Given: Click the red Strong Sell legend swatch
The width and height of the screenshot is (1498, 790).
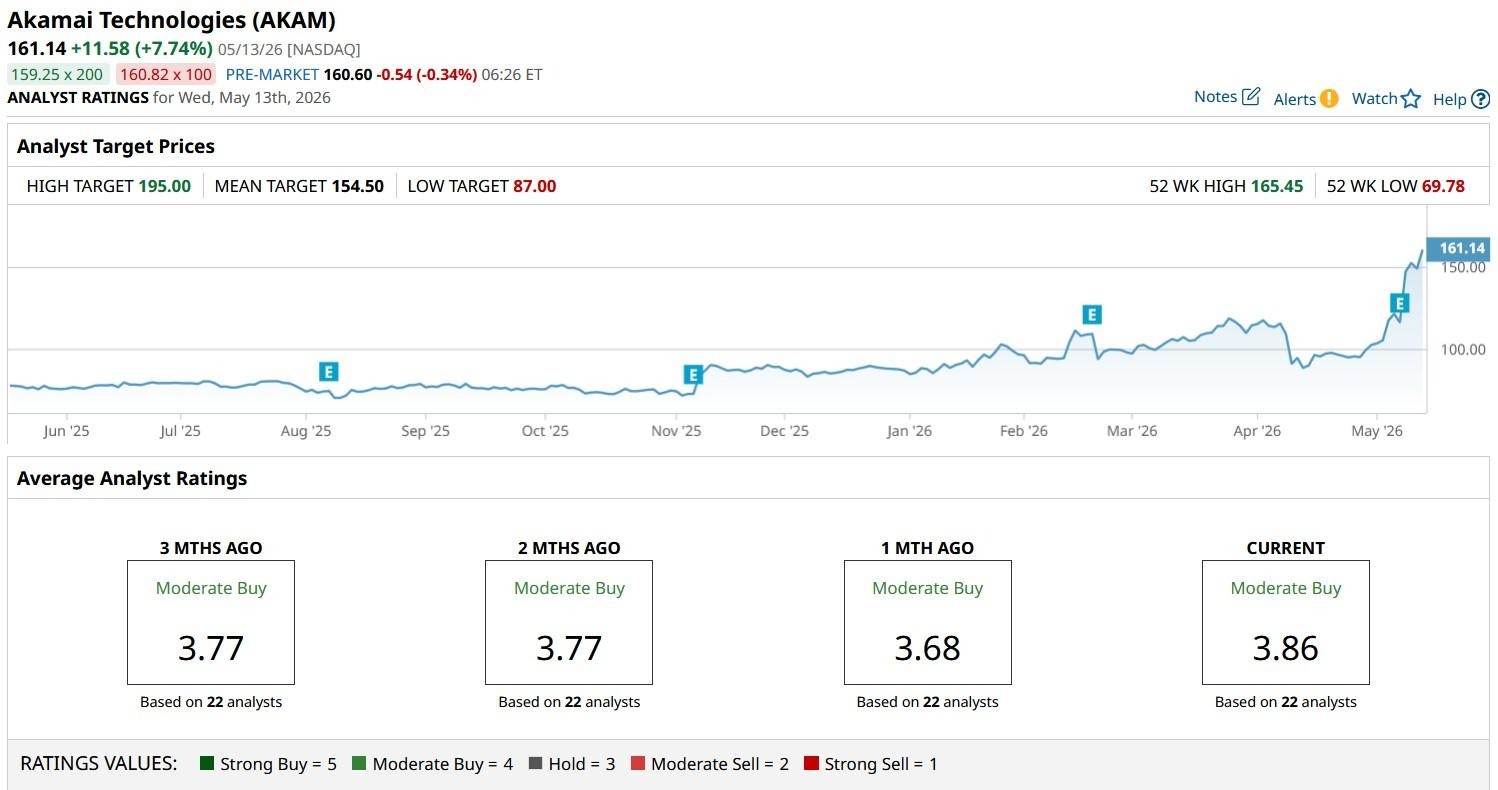Looking at the screenshot, I should pyautogui.click(x=811, y=764).
